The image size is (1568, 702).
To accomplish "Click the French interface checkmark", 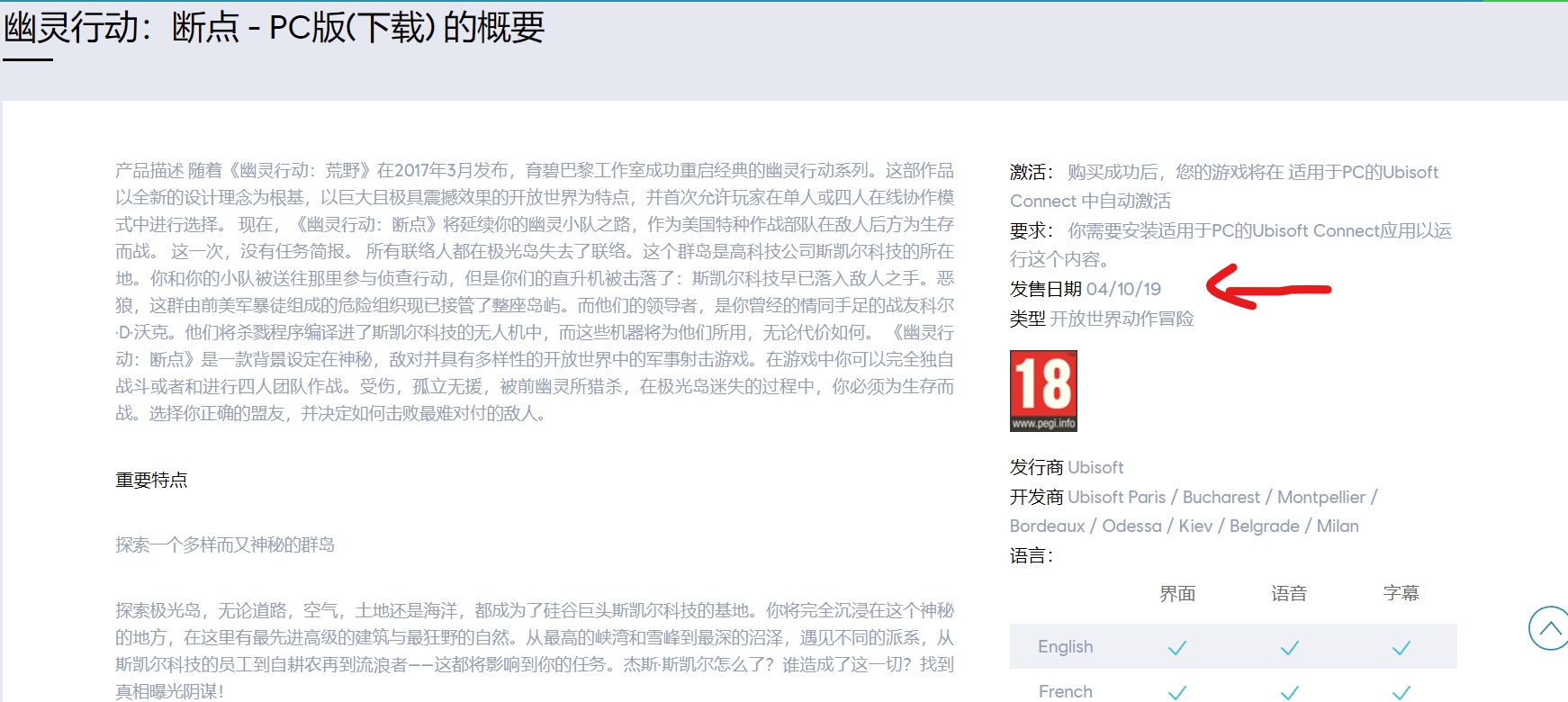I will click(x=1176, y=692).
